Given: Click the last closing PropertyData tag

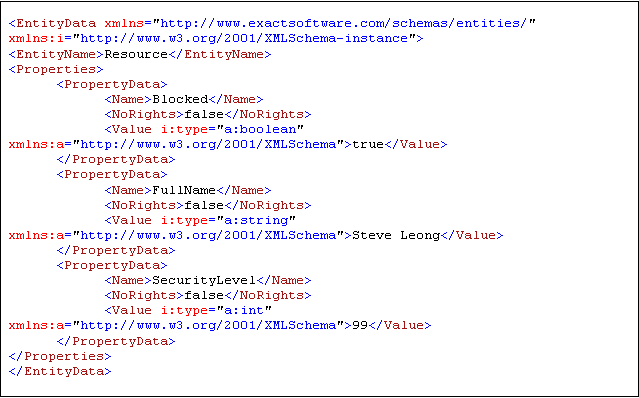Looking at the screenshot, I should point(116,341).
